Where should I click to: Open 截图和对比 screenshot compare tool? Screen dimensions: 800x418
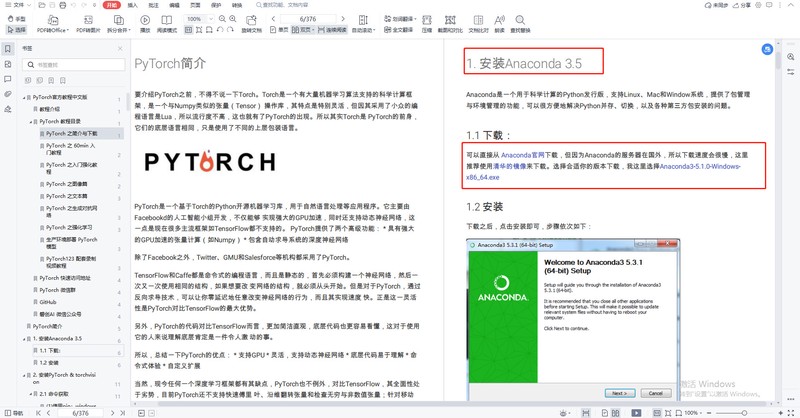[450, 23]
